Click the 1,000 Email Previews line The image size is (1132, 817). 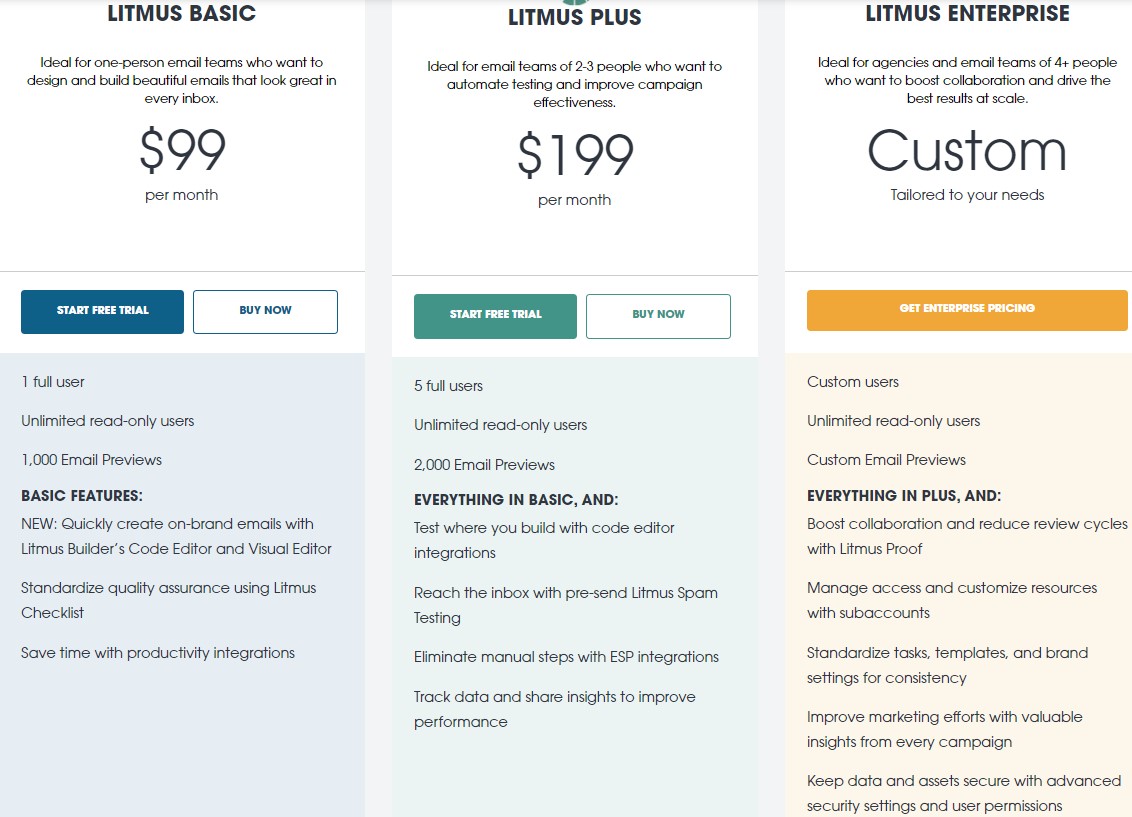(91, 460)
